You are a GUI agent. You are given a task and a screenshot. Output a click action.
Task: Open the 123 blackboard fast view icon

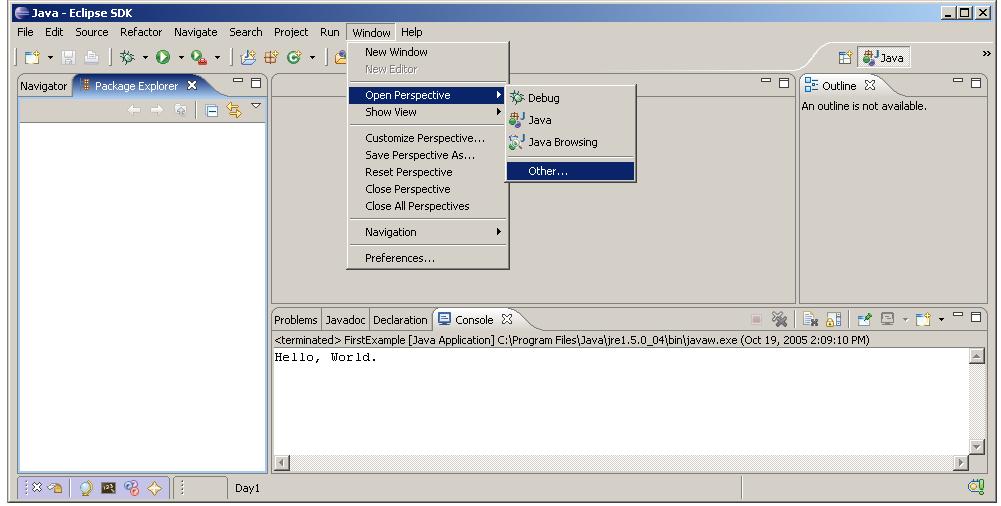click(x=109, y=488)
